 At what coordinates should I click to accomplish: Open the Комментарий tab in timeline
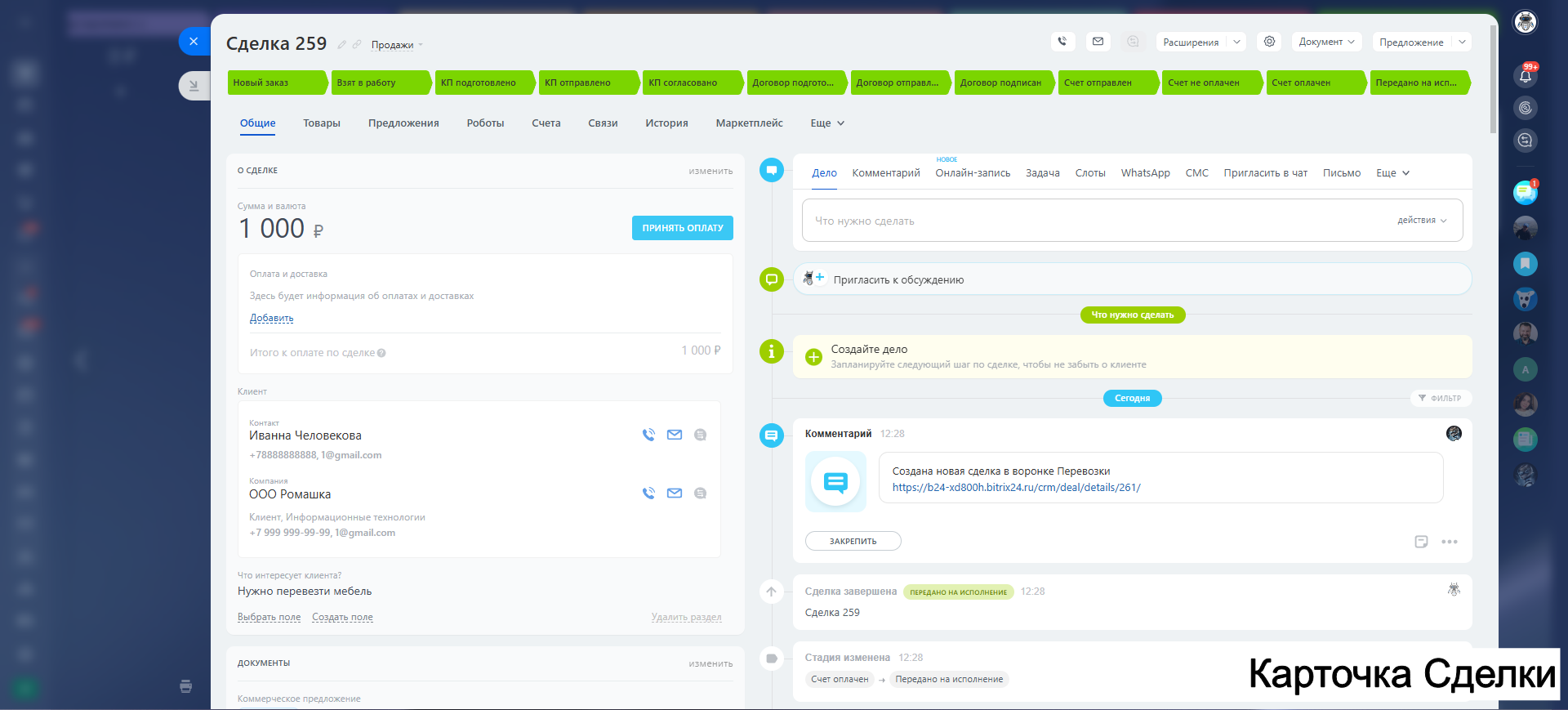(885, 173)
